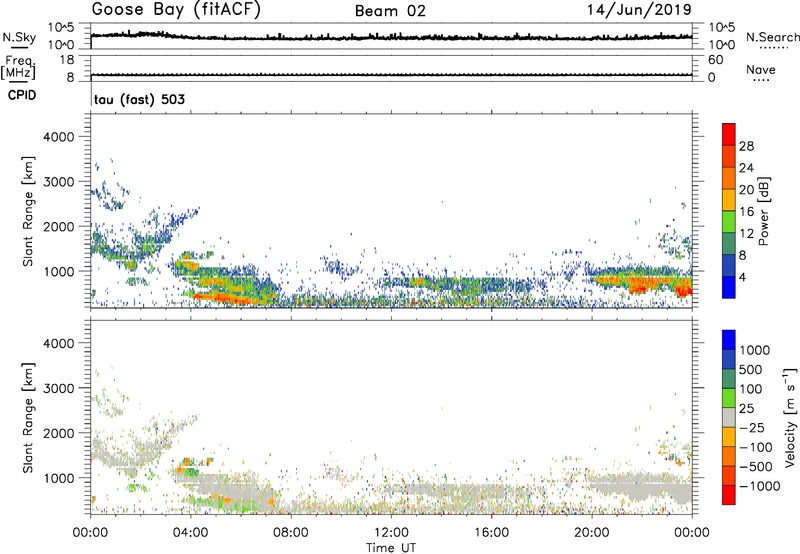Pick the teal 8–12 dB colorbar segment
Image resolution: width=800 pixels, height=554 pixels.
[729, 244]
